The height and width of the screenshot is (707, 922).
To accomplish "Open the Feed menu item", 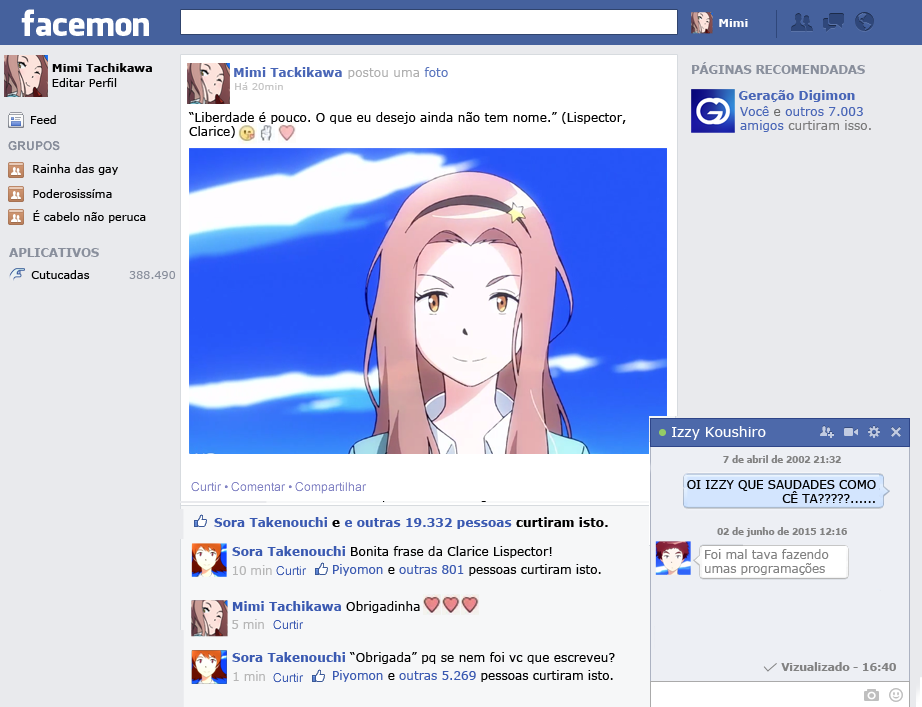I will pos(43,120).
